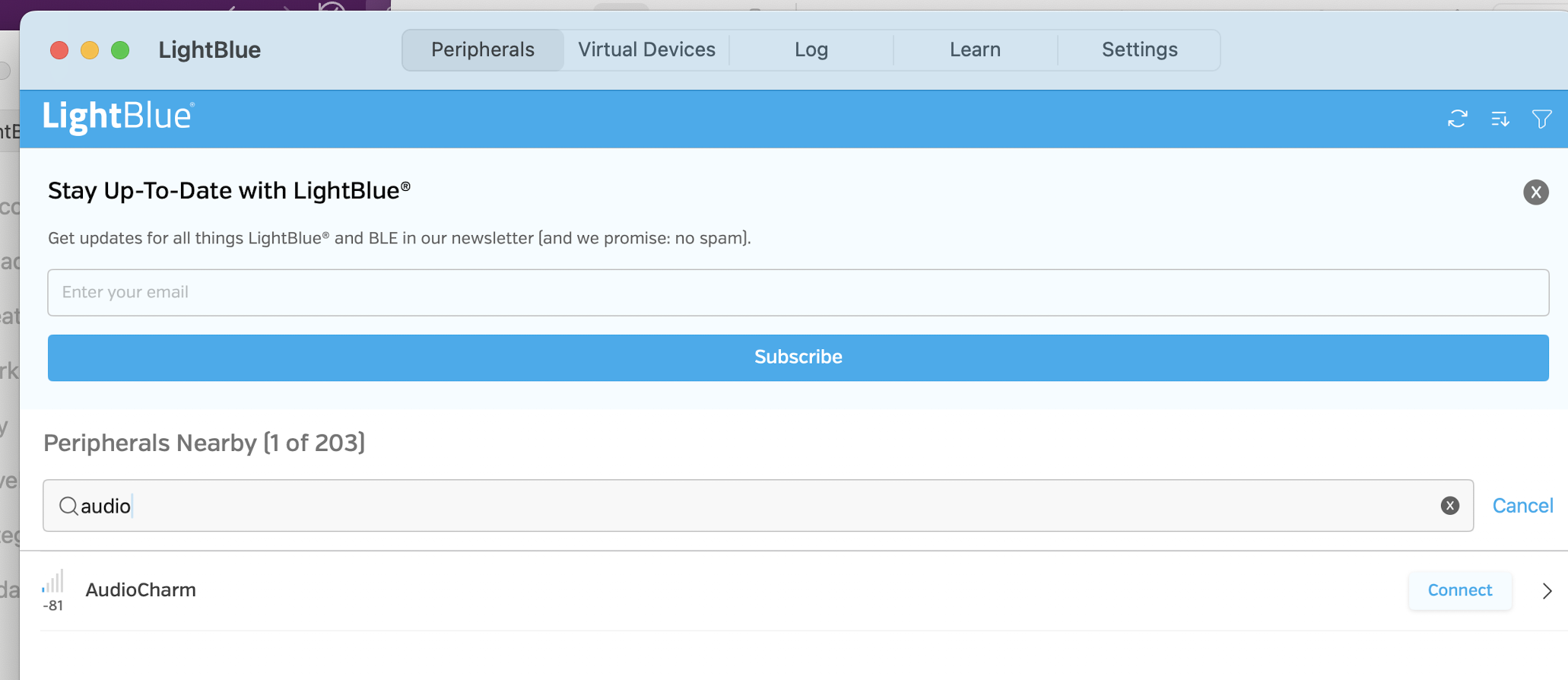Connect to the AudioCharm peripheral
This screenshot has height=680, width=1568.
[x=1459, y=590]
